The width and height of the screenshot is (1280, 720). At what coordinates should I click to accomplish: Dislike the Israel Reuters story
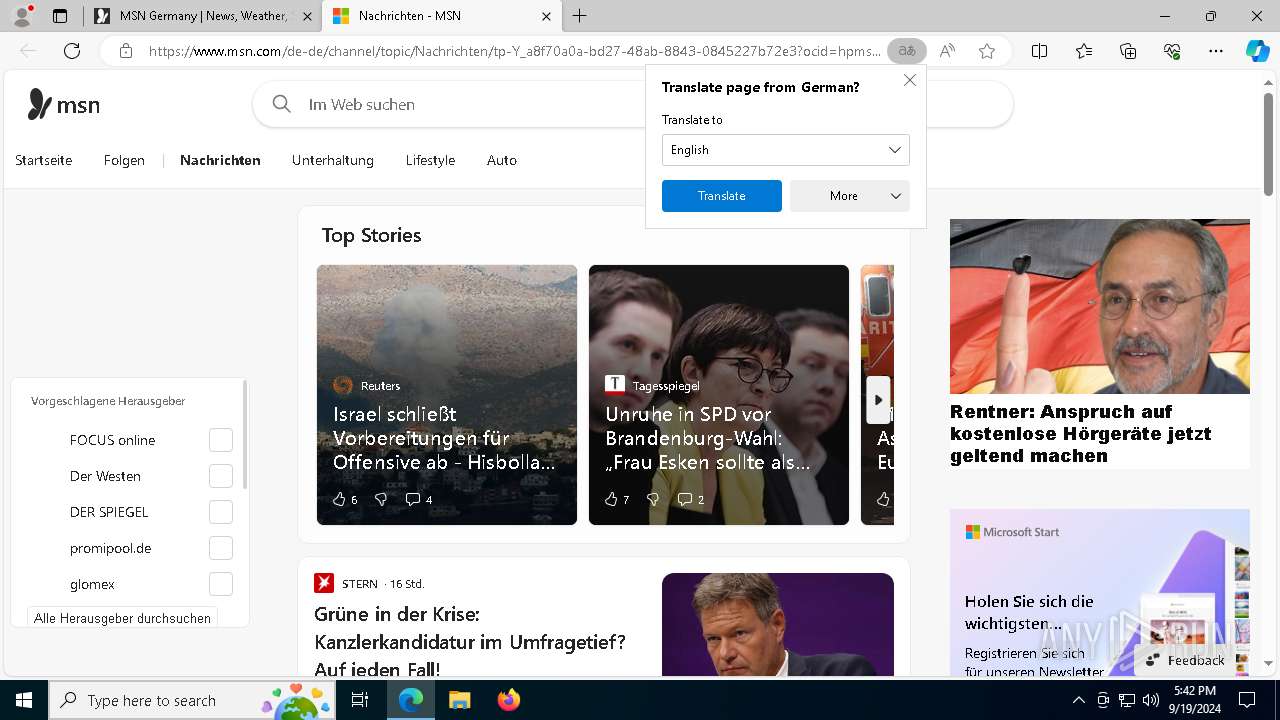coord(381,499)
